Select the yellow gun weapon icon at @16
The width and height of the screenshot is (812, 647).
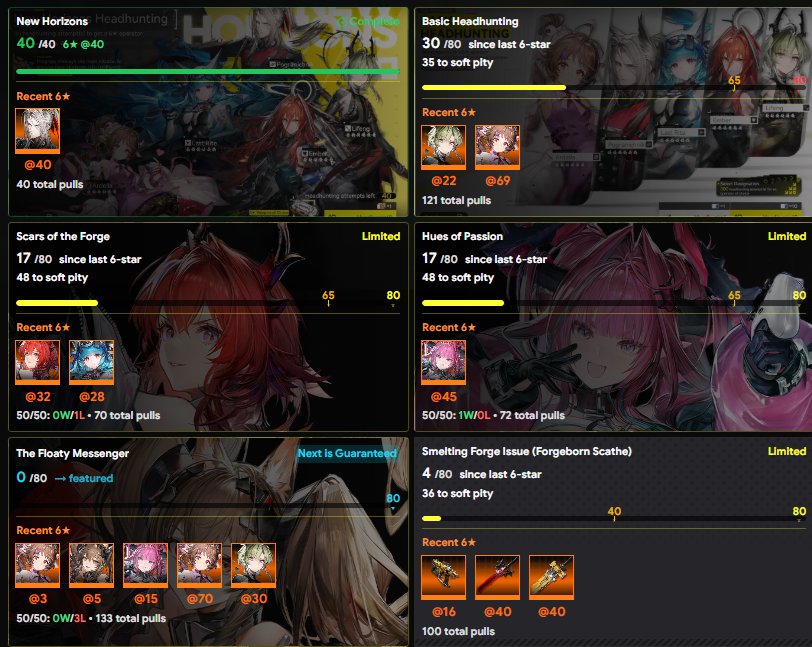pos(443,578)
